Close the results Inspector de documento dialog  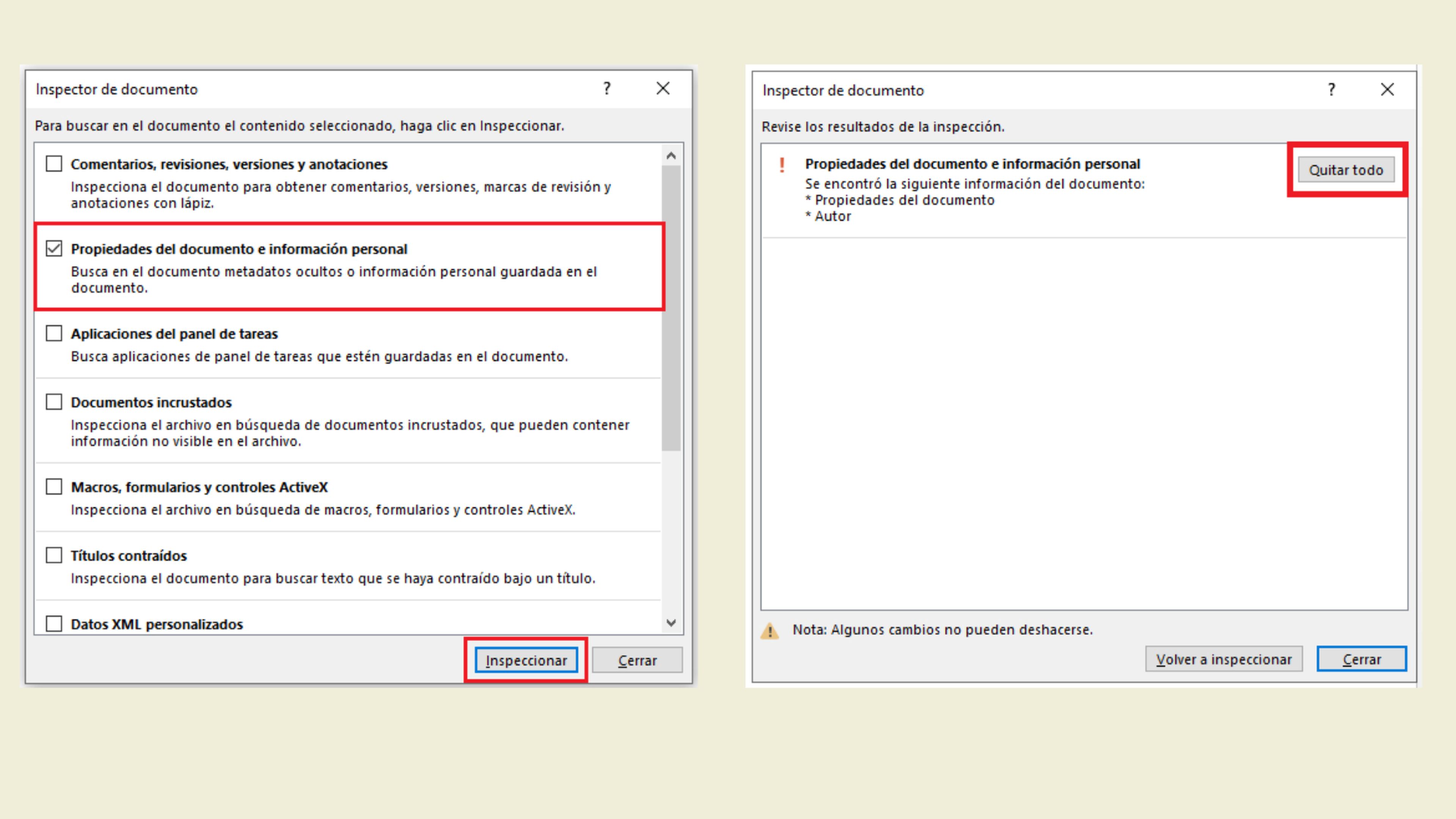tap(1387, 89)
